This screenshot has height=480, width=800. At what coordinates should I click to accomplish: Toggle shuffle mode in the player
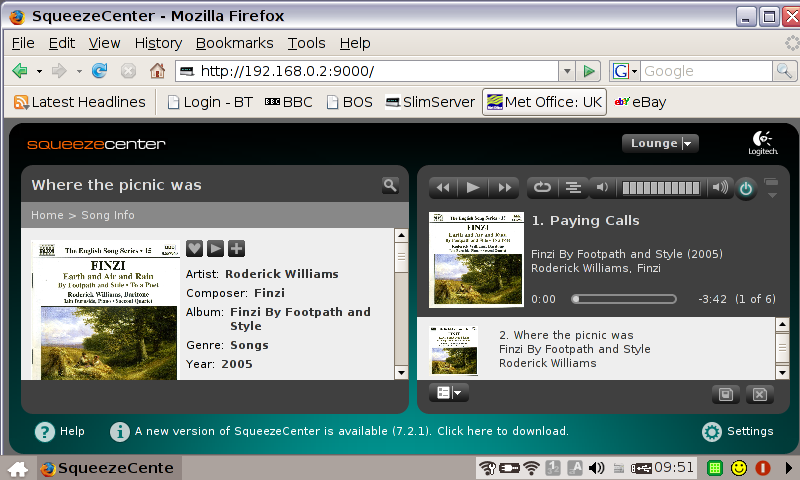[572, 187]
